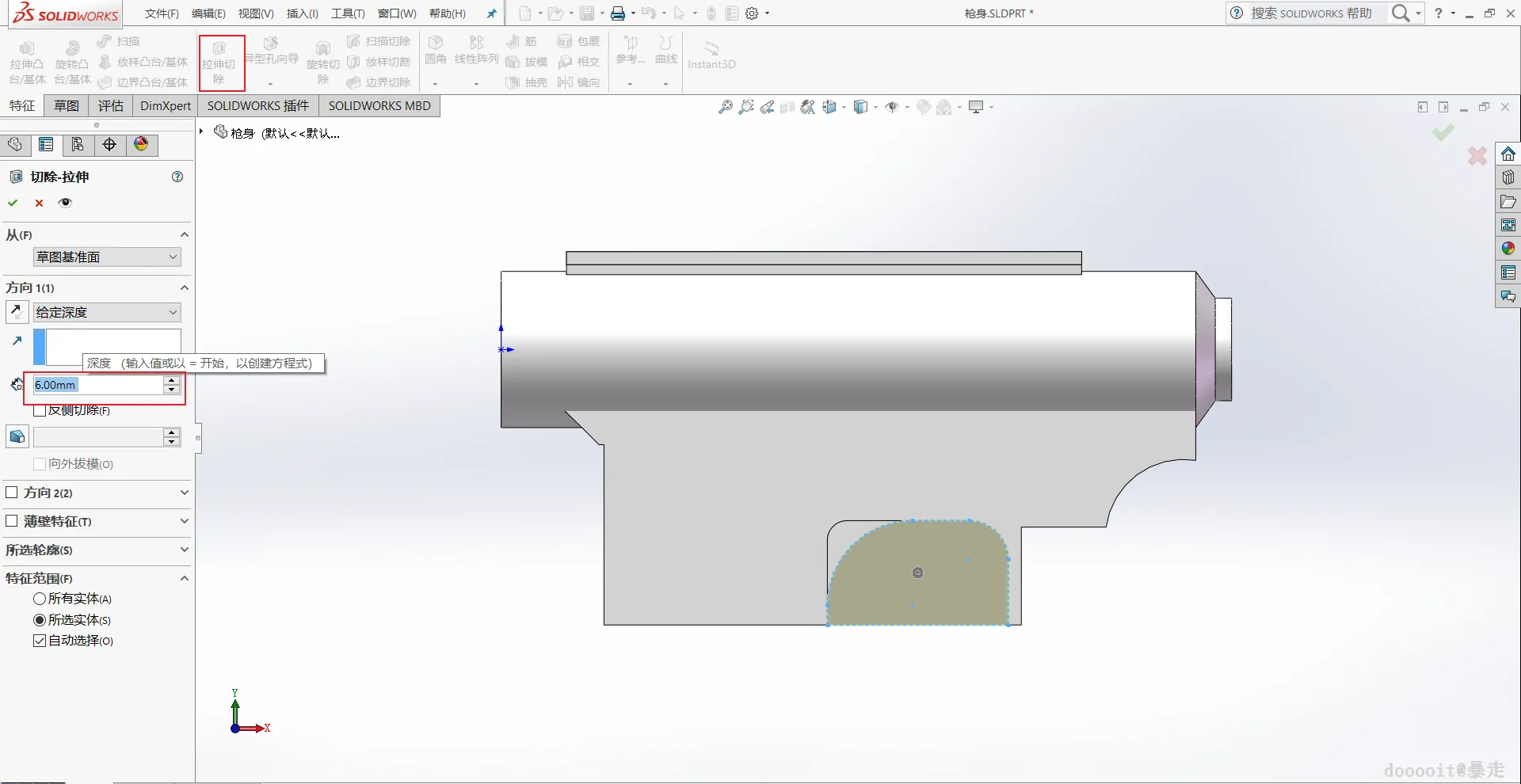Screen dimensions: 1521x784
Task: Switch to the 草图 tab
Action: click(x=67, y=106)
